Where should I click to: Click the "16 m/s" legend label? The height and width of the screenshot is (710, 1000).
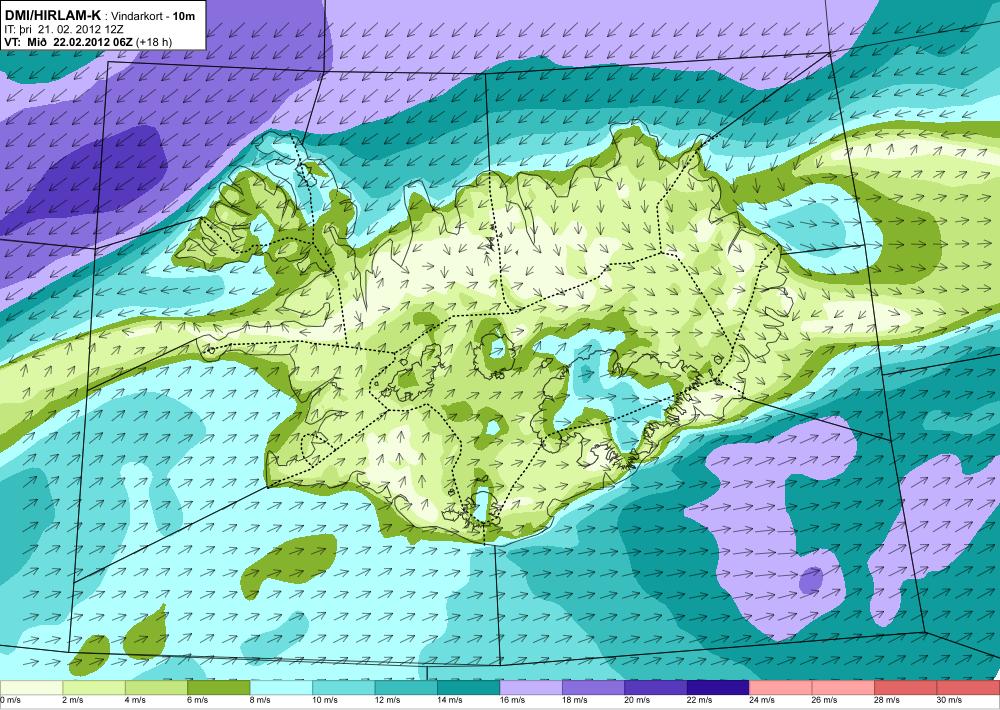(512, 700)
